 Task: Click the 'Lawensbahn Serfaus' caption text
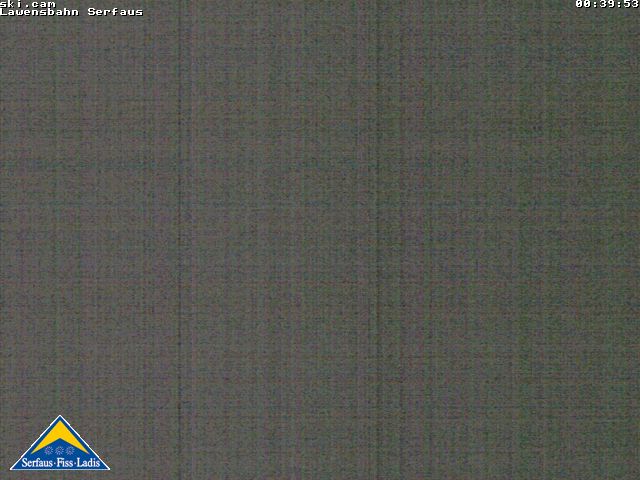[71, 12]
